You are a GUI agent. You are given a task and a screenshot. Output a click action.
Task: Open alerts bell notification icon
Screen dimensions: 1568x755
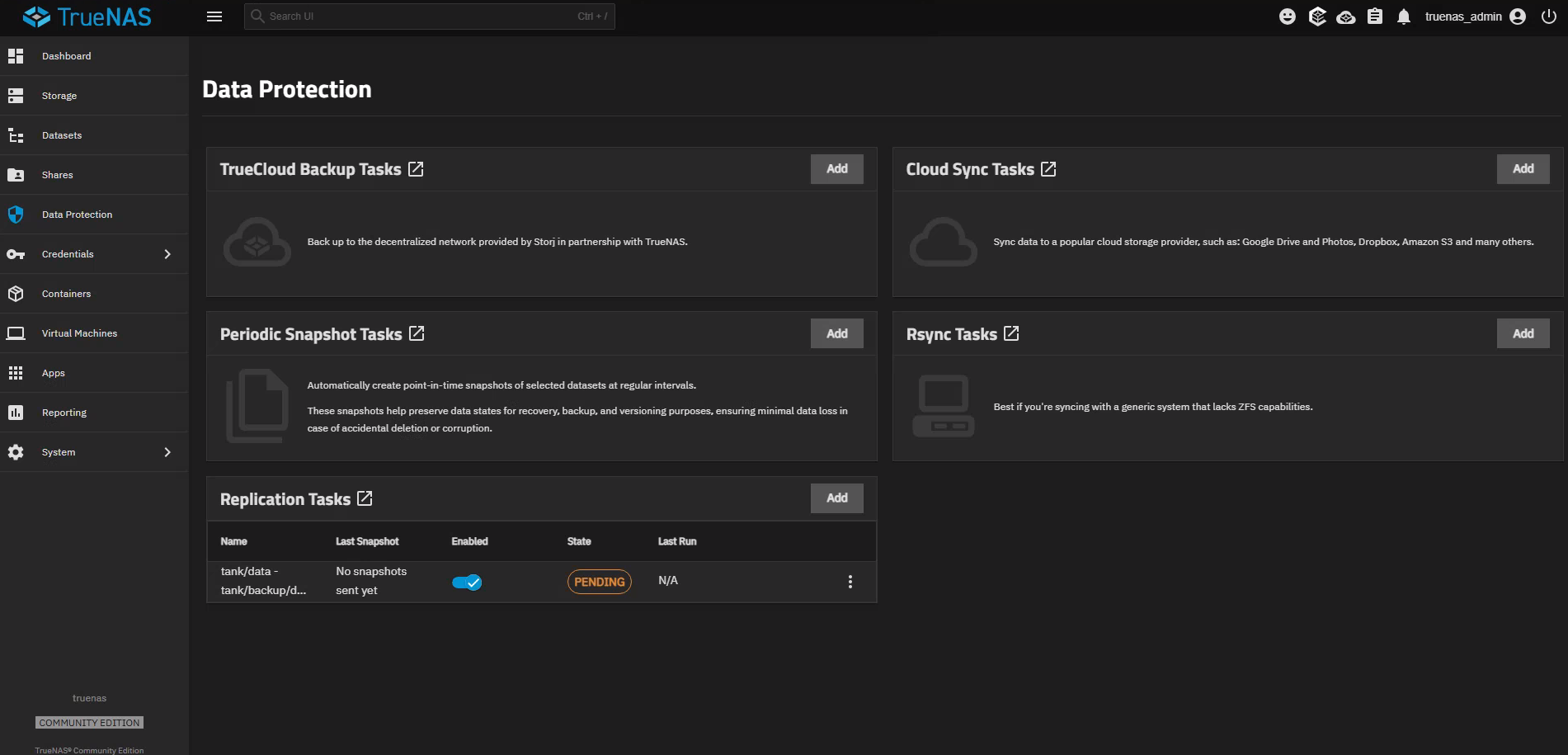tap(1404, 17)
